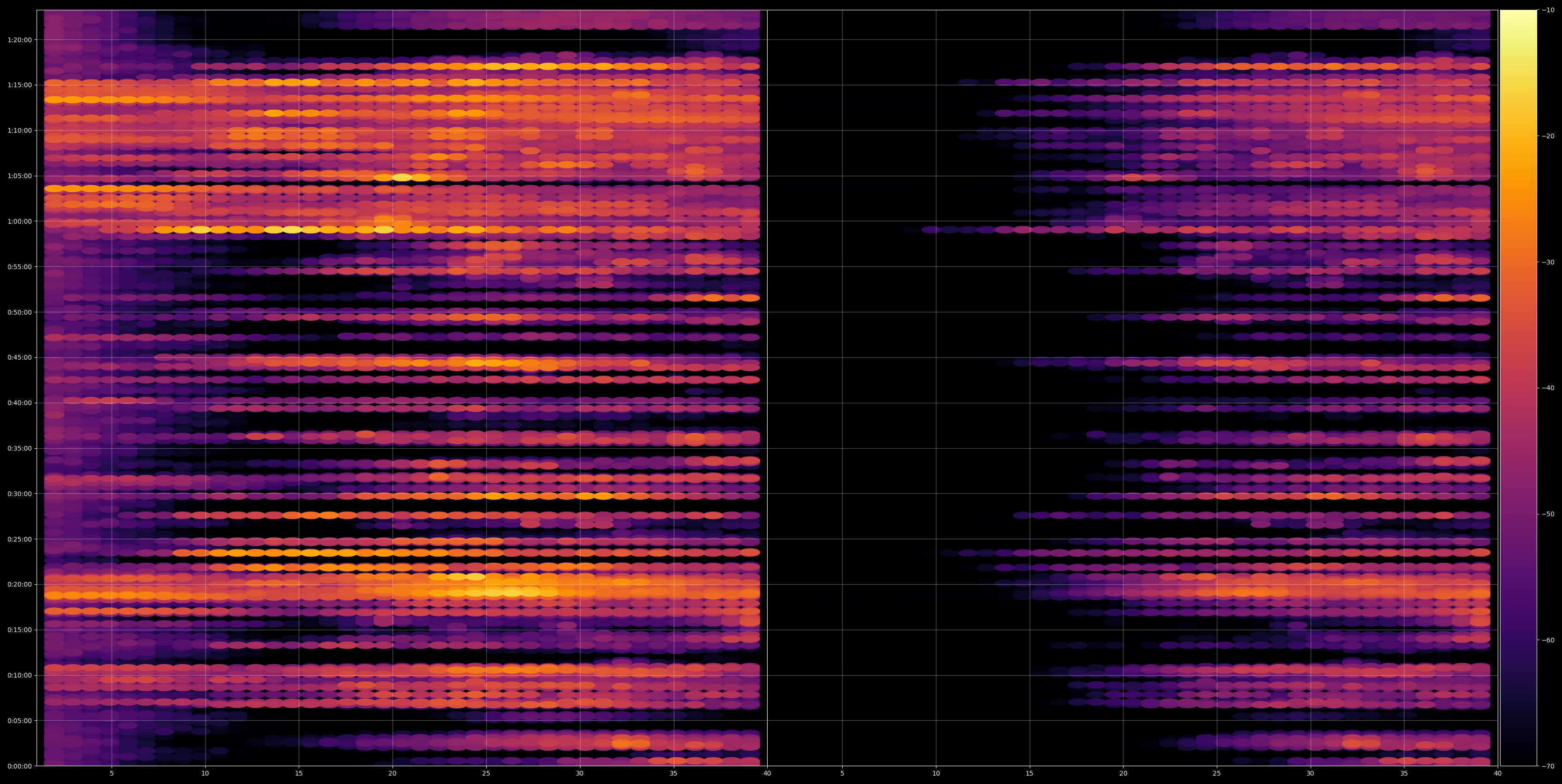Click x-axis label 5 of the right heatmap
Screen dimensions: 1562x784
coord(842,773)
